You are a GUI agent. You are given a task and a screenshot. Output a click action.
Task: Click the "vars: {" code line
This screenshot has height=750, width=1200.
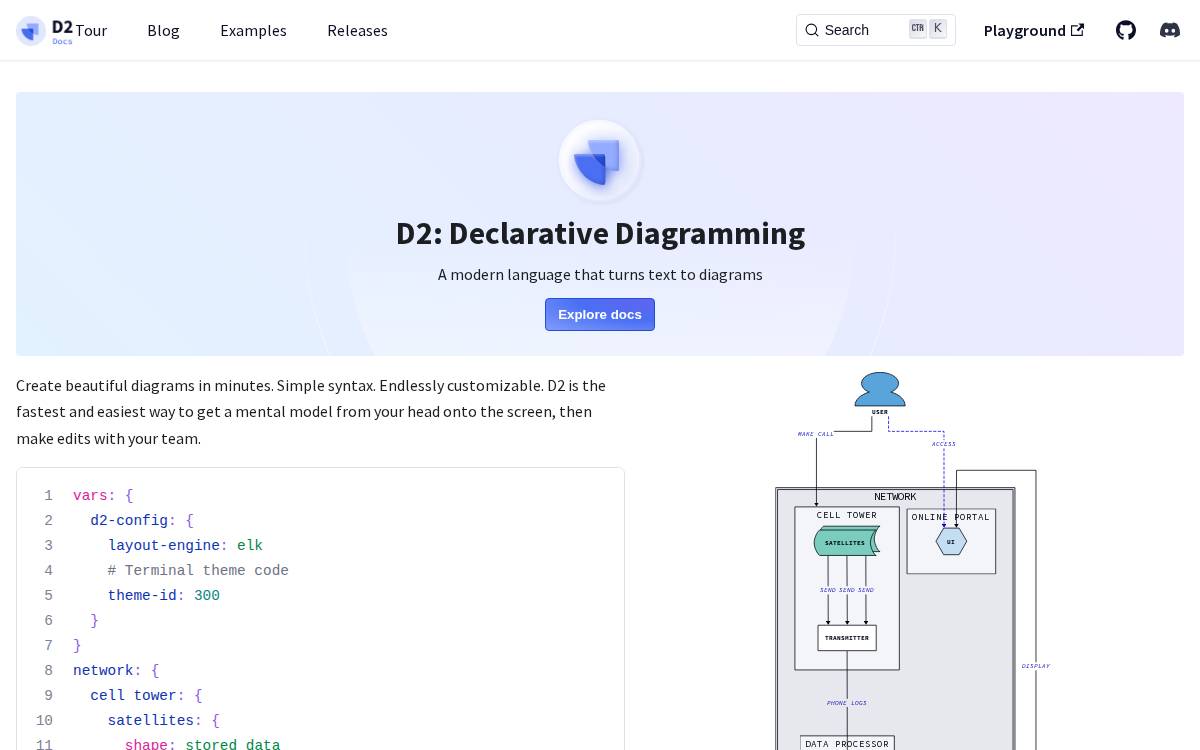(x=103, y=495)
